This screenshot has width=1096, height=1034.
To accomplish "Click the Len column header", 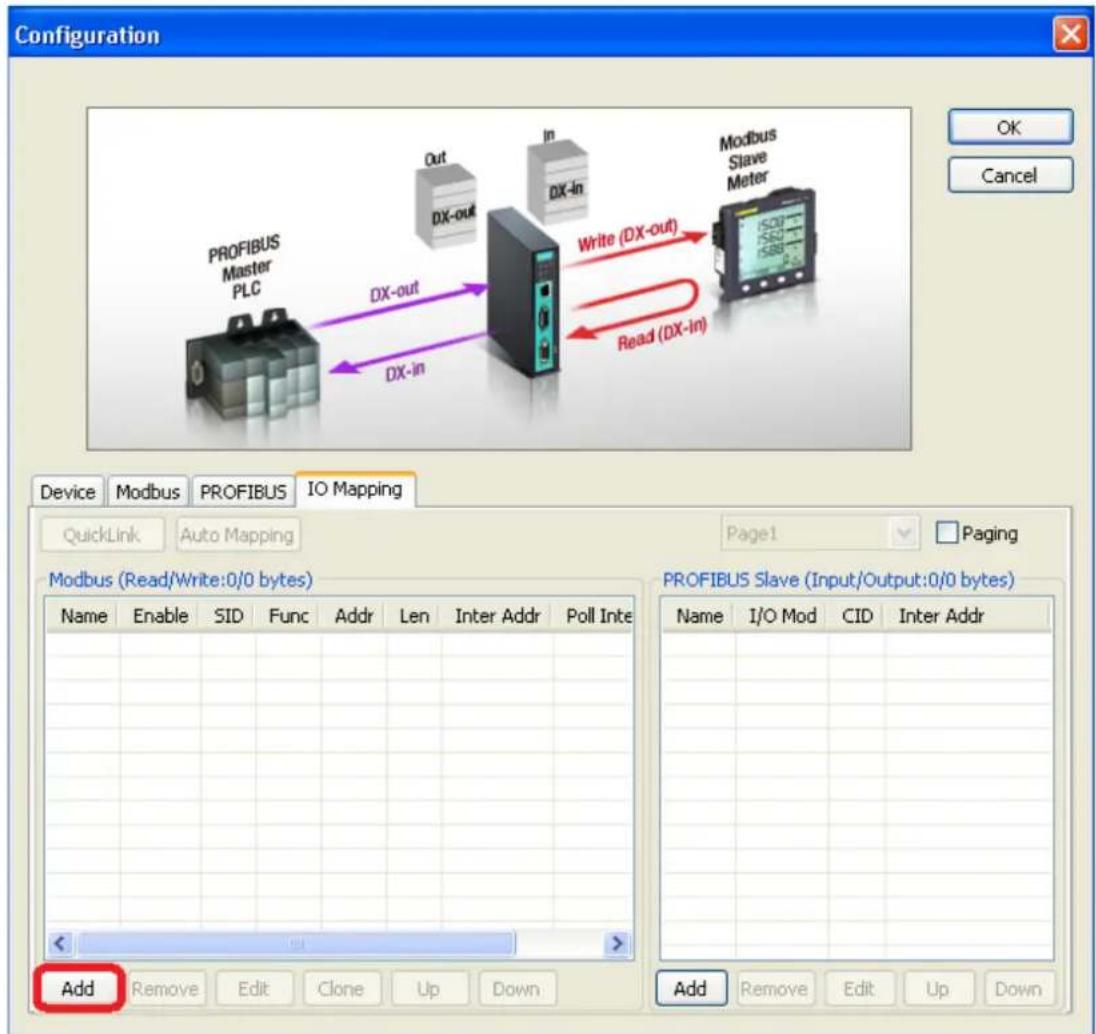I will click(x=414, y=616).
